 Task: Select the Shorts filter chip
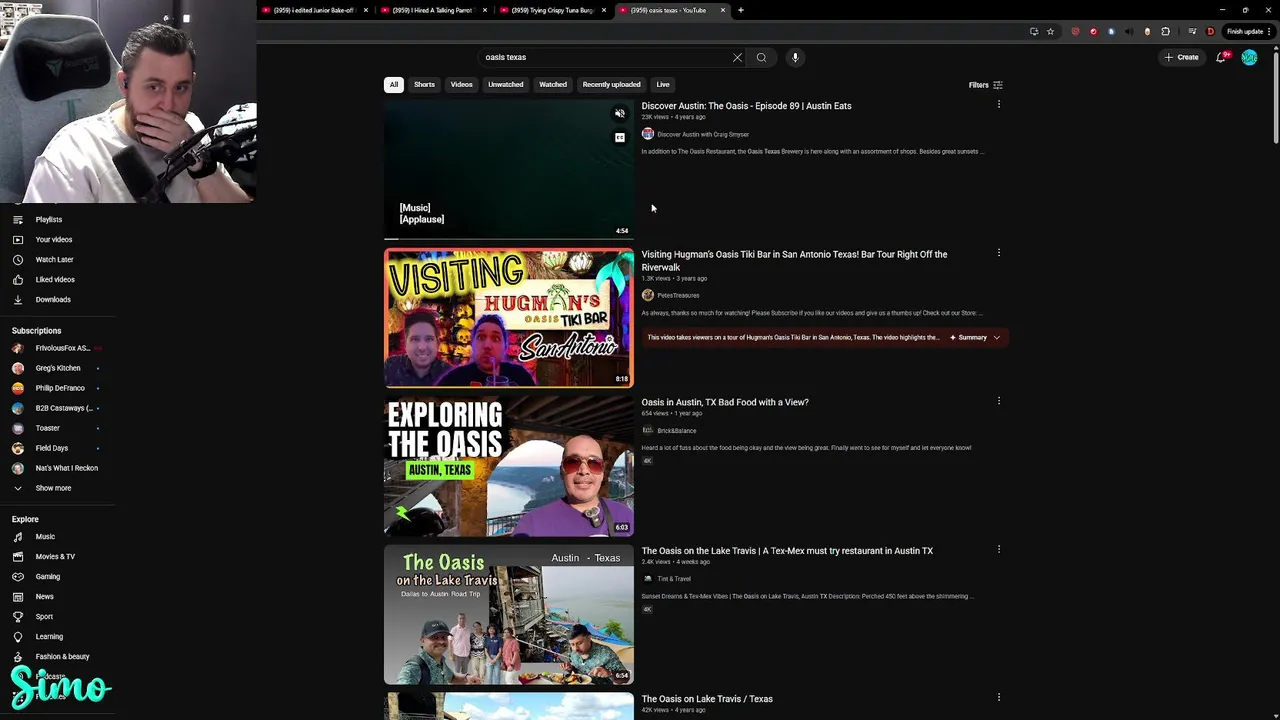pos(424,84)
